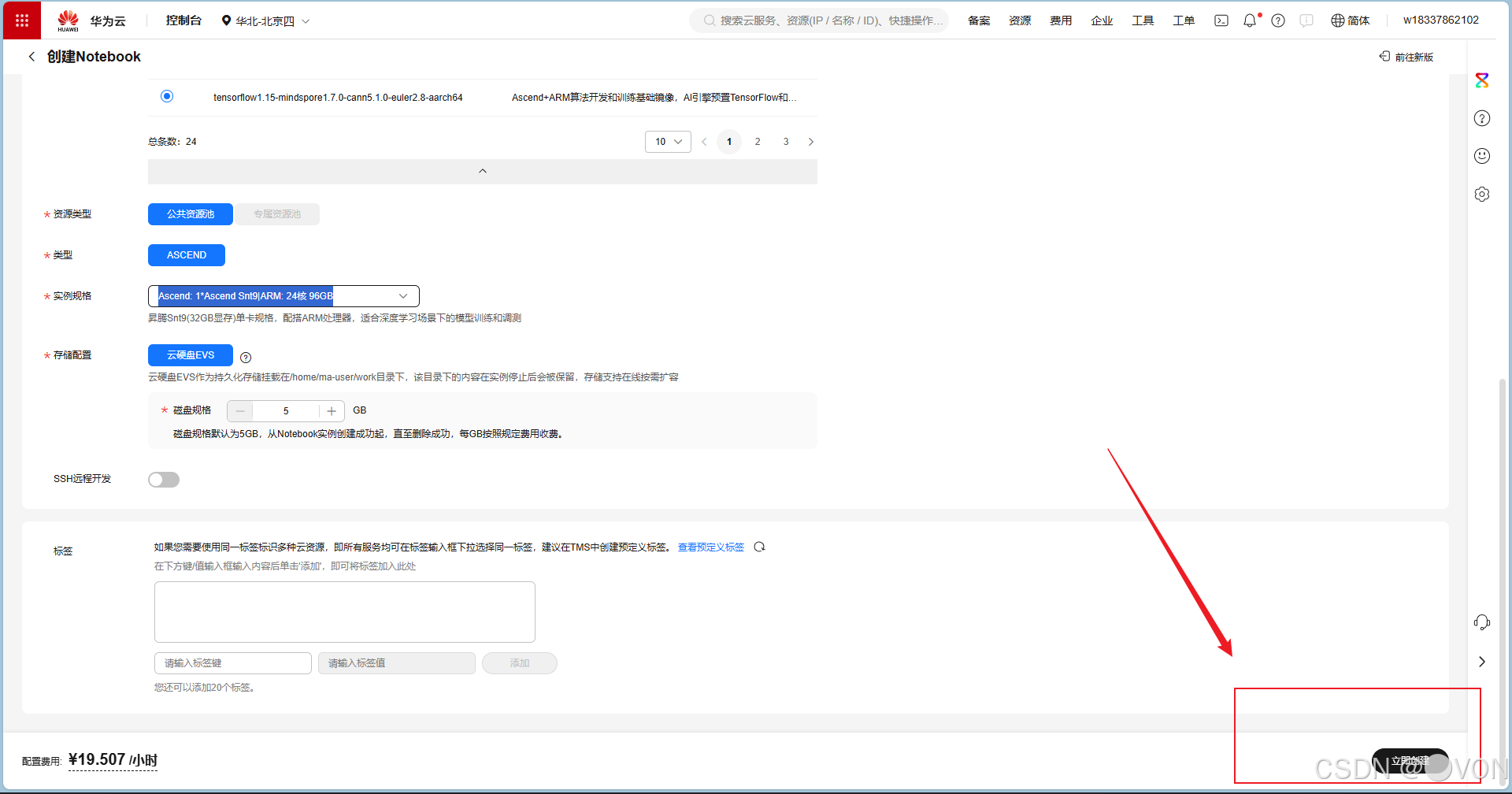
Task: Switch language via 简体 globe icon
Action: (1350, 20)
